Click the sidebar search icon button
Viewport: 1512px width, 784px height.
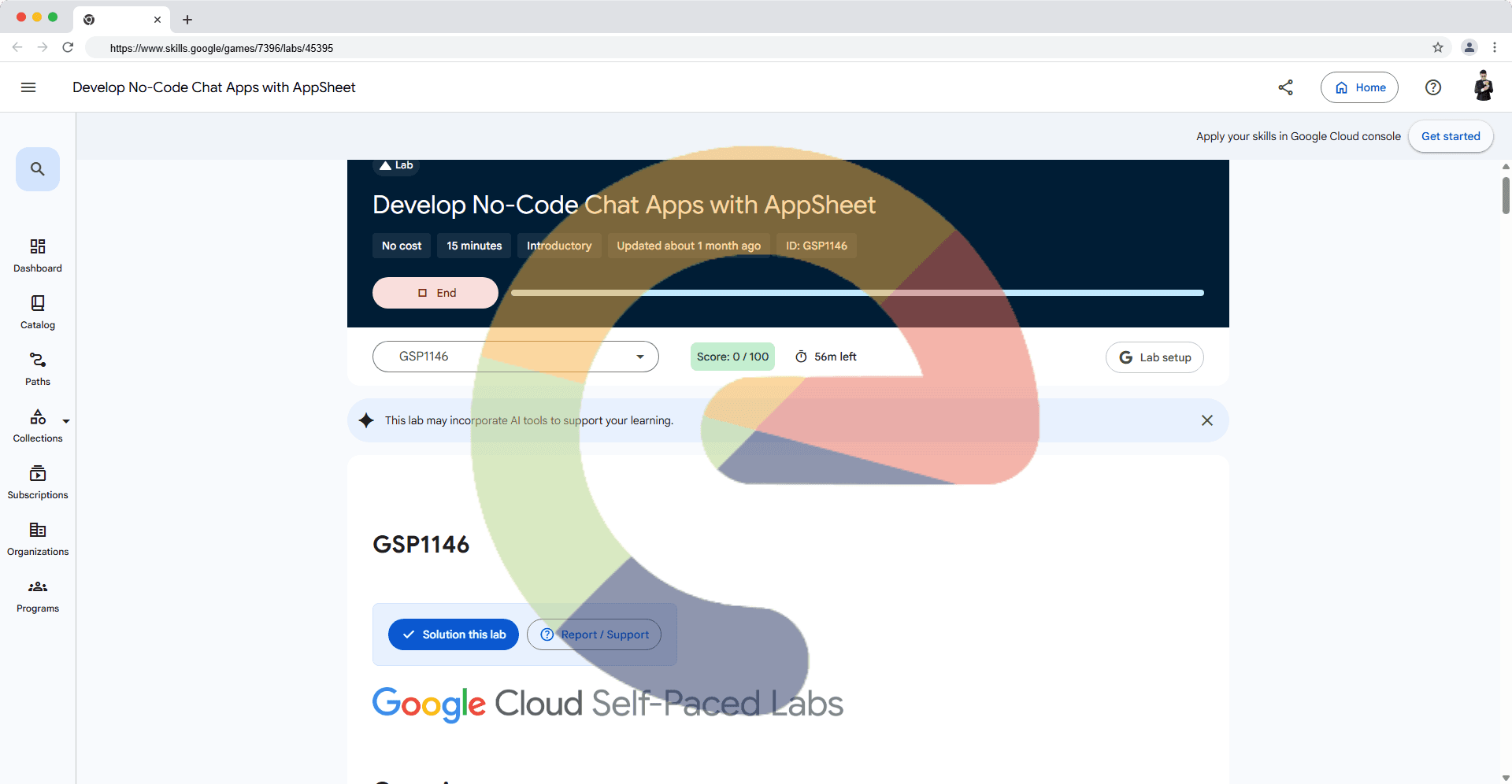38,168
